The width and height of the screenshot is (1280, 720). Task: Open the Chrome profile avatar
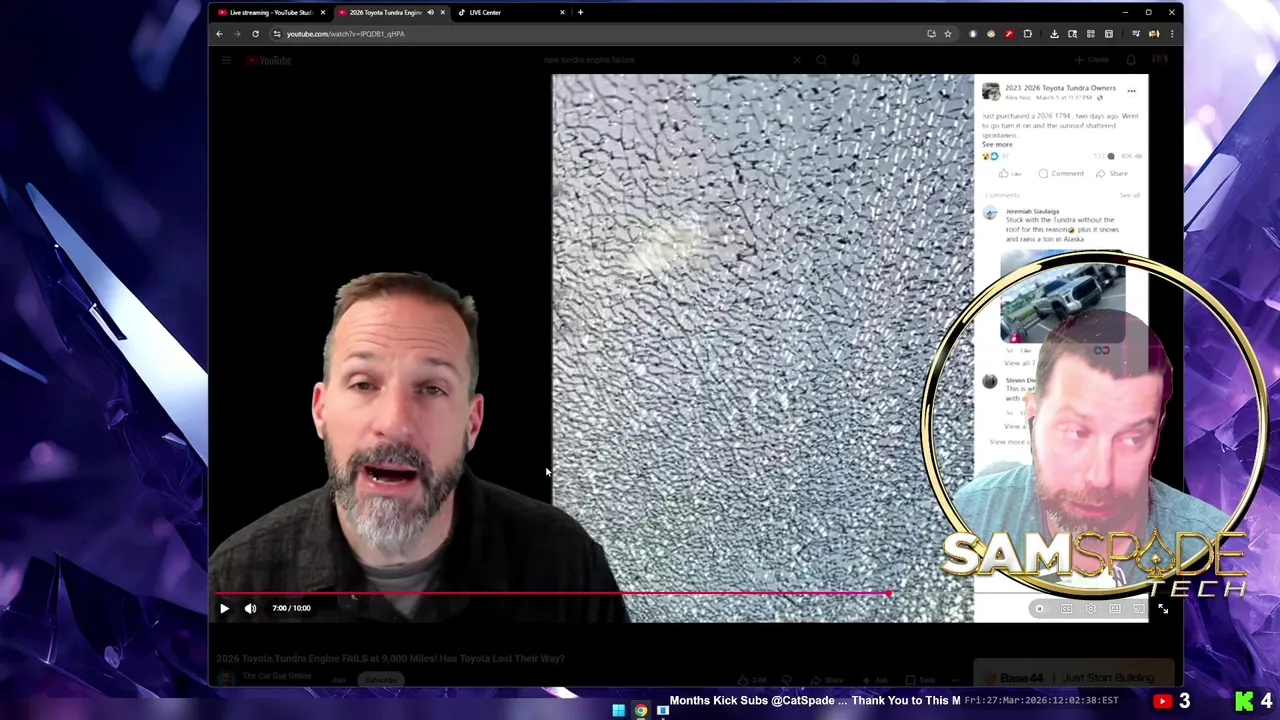(x=1153, y=34)
